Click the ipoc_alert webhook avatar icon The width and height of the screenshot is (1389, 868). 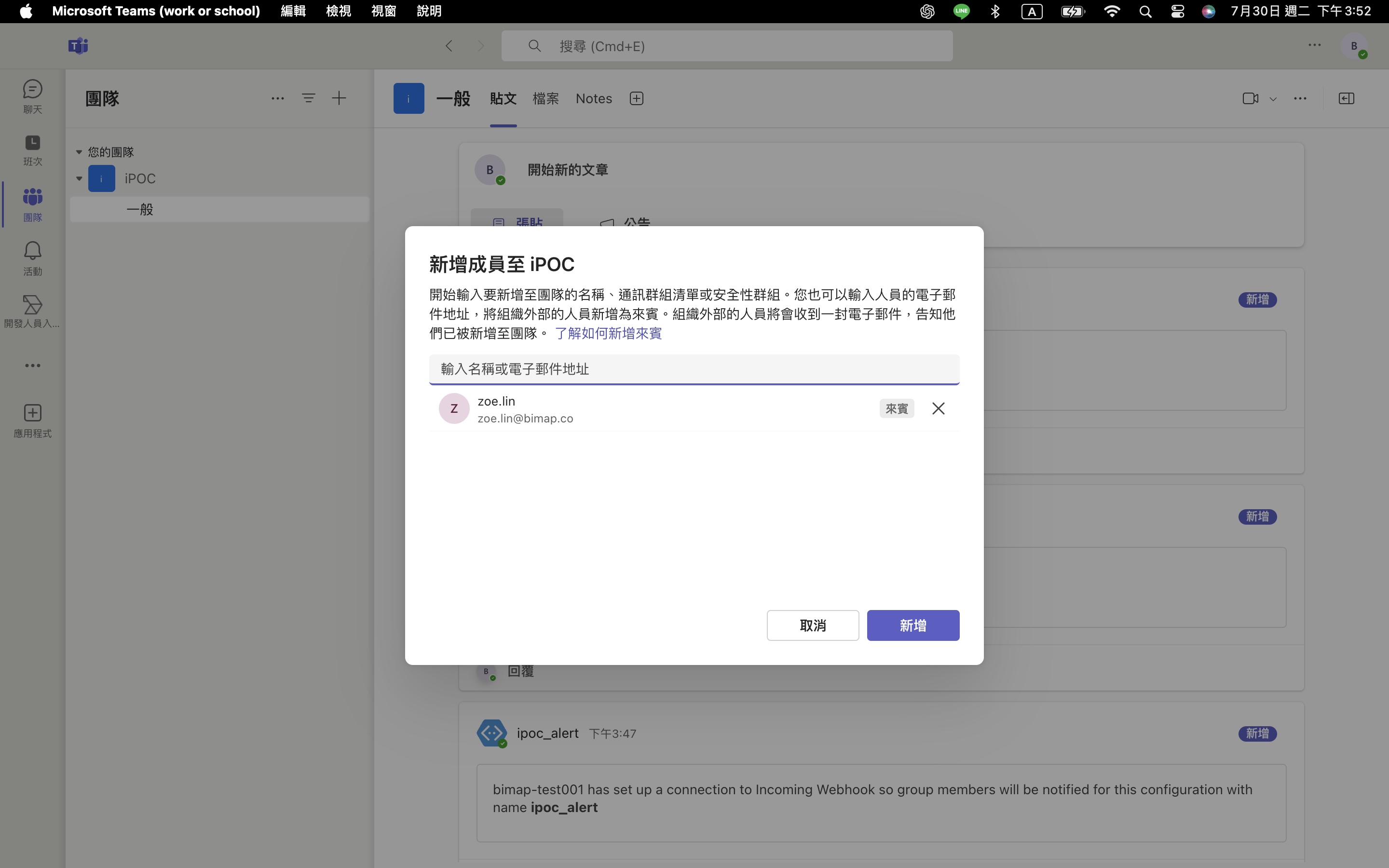492,733
